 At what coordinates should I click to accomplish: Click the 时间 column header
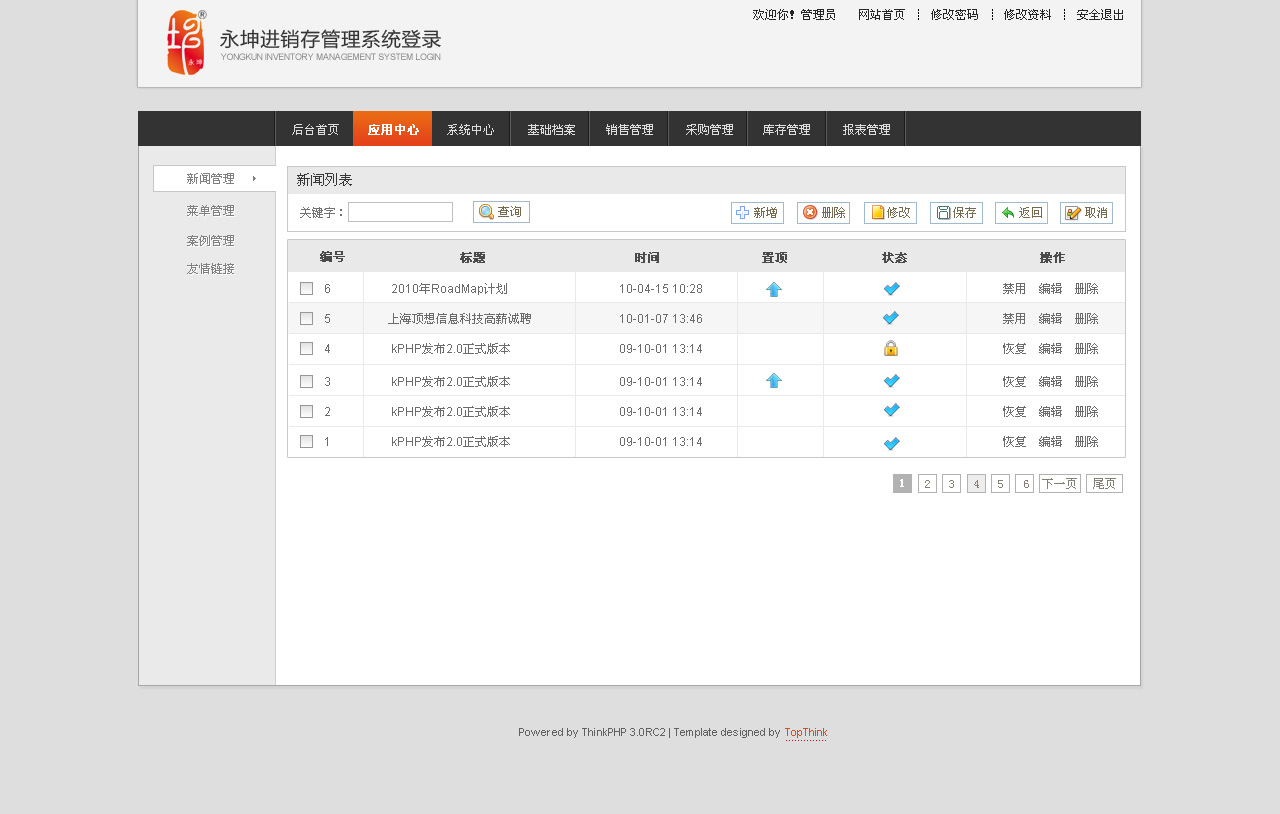(647, 258)
